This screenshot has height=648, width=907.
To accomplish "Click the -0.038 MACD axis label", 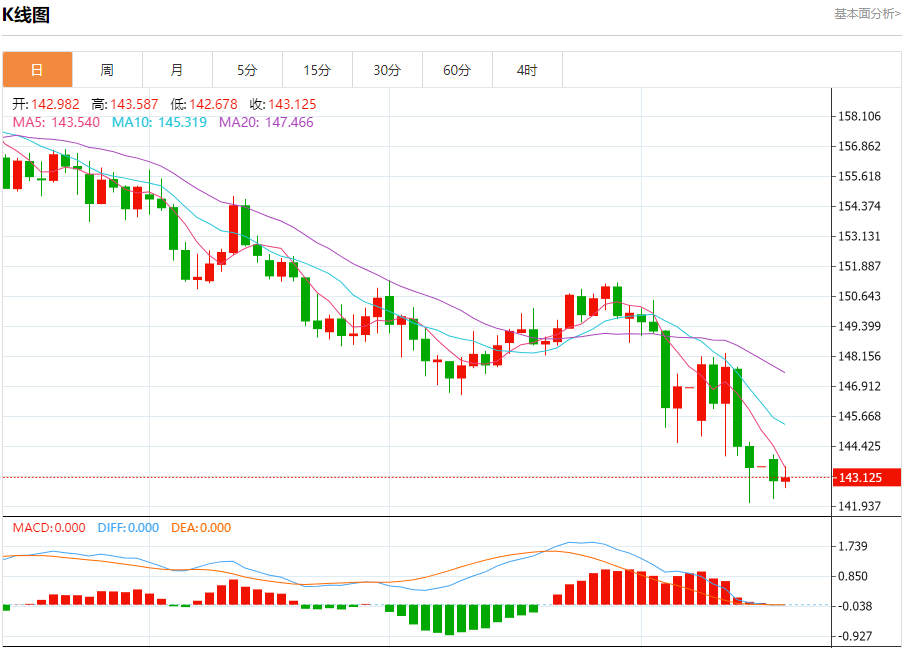I will [x=853, y=606].
